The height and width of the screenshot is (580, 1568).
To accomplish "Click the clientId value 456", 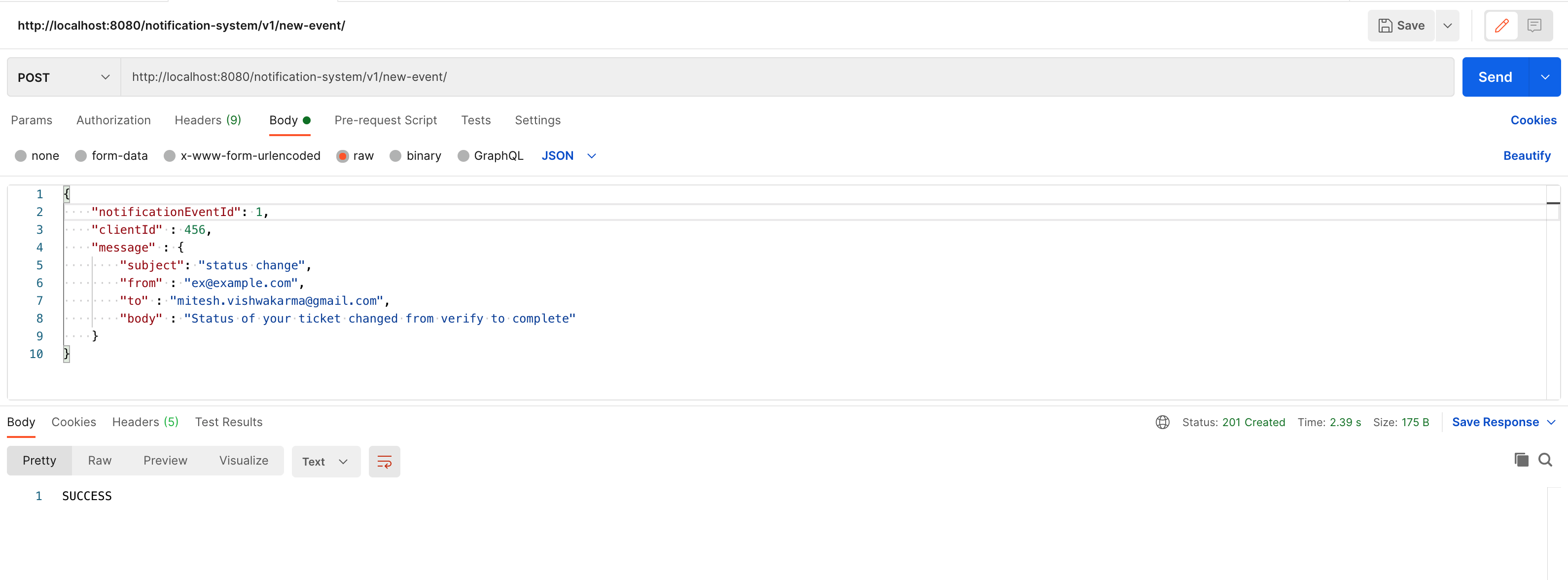I will 195,229.
